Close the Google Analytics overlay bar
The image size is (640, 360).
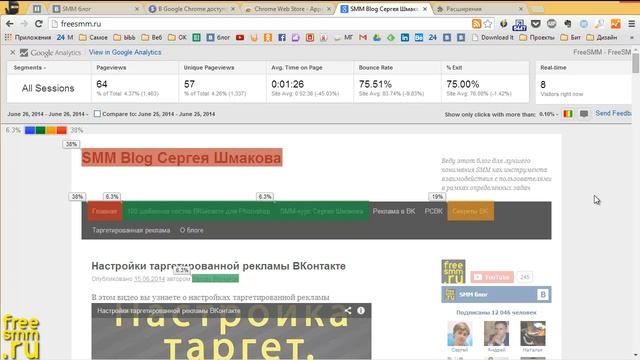tap(12, 52)
